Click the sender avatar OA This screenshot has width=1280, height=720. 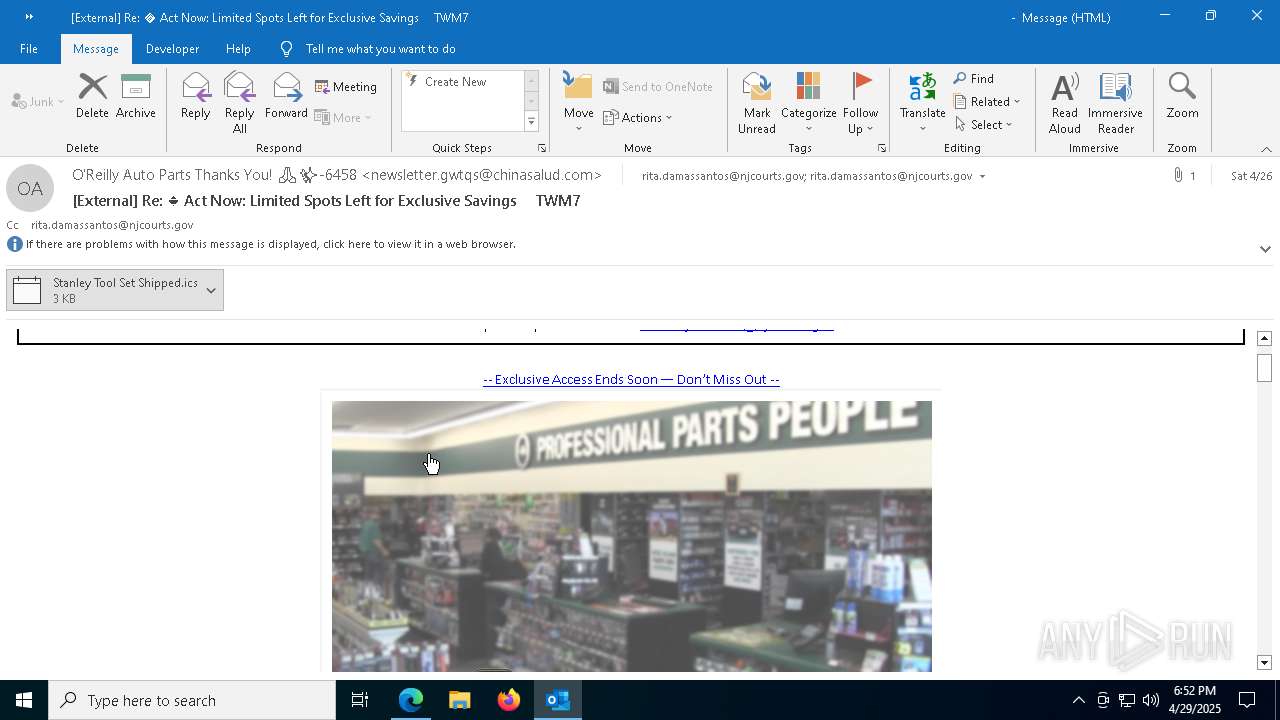pos(30,188)
